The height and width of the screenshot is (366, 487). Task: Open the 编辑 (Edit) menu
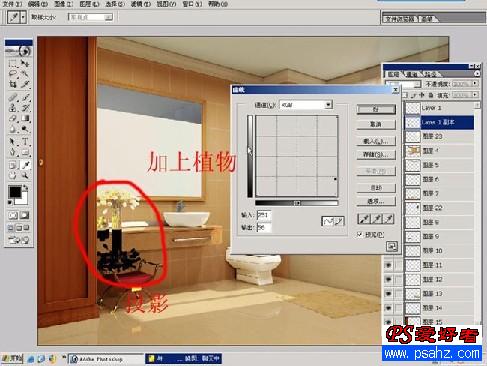(38, 4)
